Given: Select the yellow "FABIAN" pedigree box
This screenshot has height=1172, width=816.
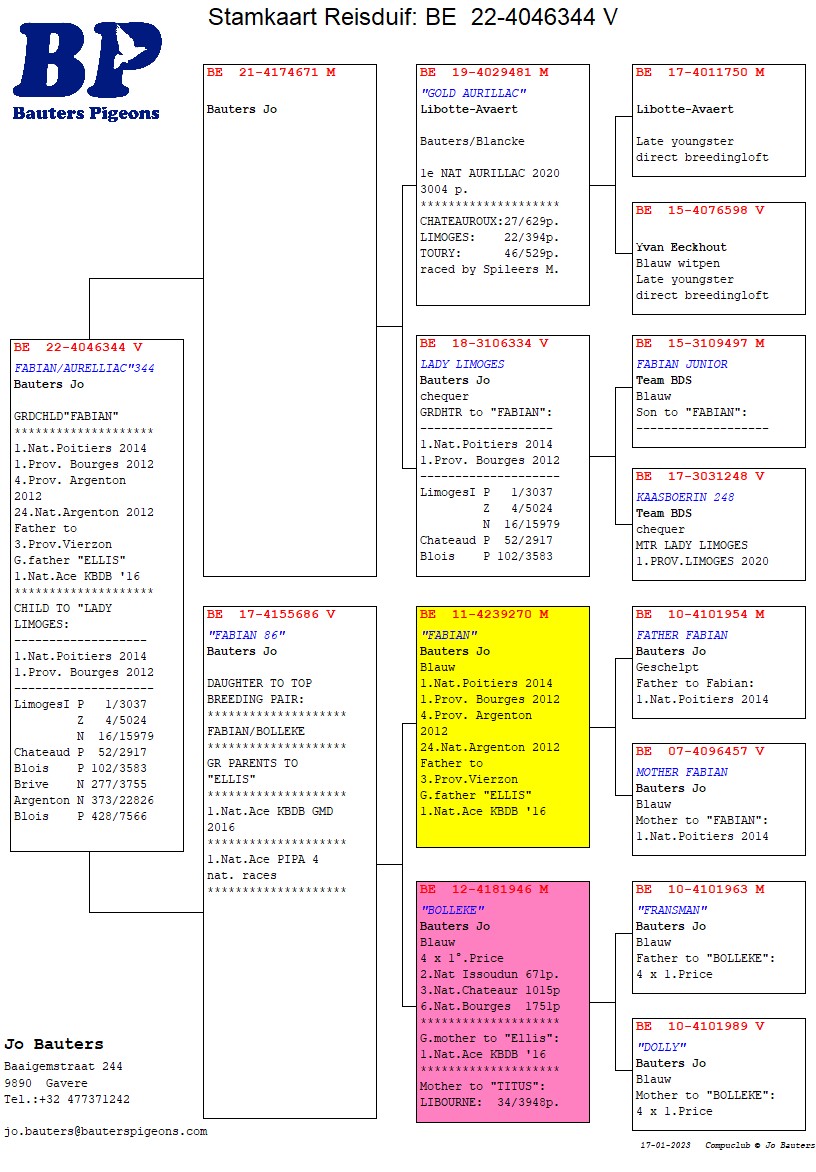Looking at the screenshot, I should point(502,726).
